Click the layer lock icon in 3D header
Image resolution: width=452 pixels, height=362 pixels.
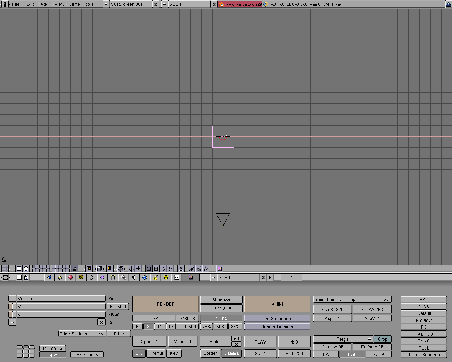75,268
